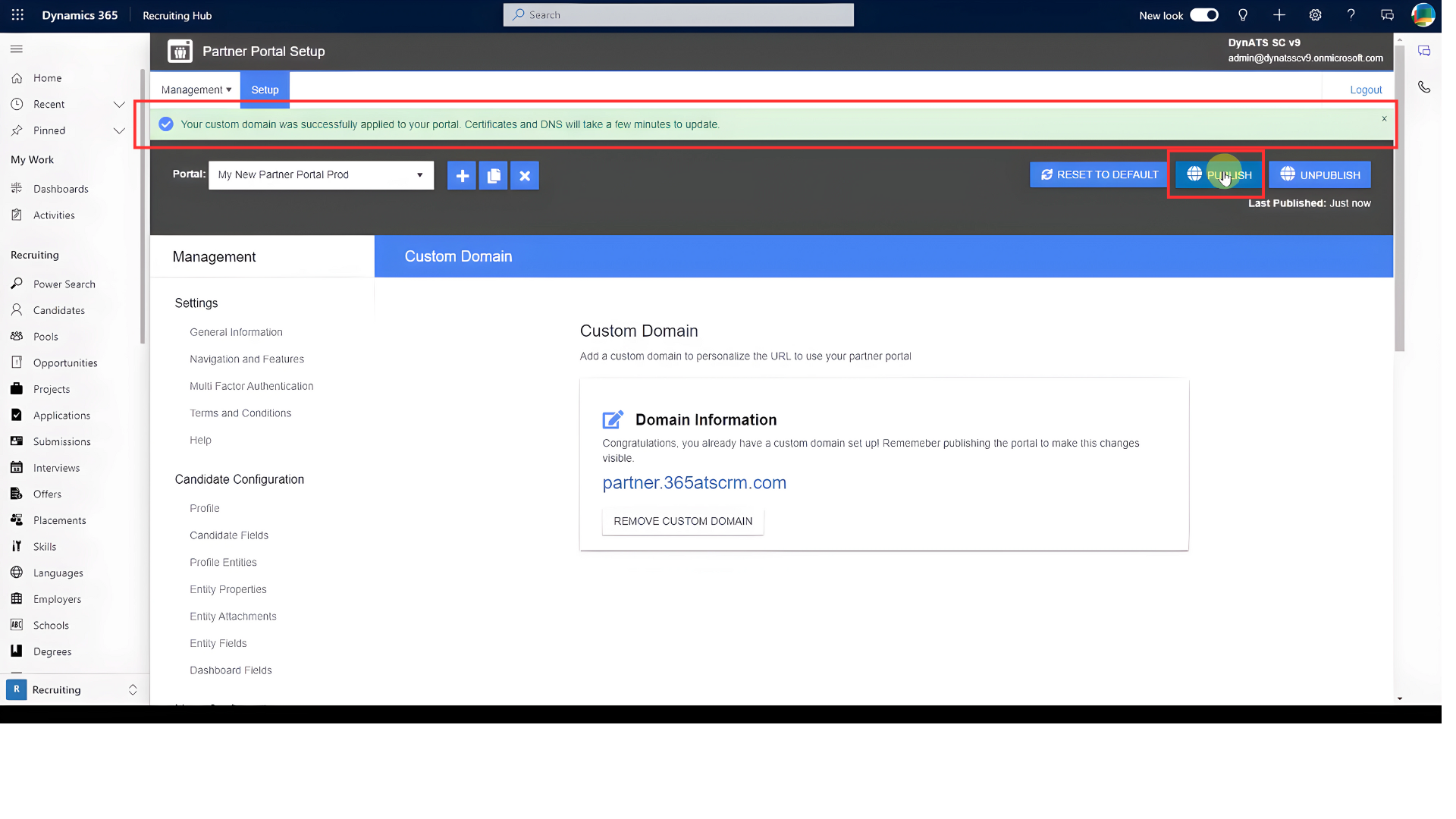Open the user profile avatar
The height and width of the screenshot is (819, 1456).
click(x=1423, y=15)
